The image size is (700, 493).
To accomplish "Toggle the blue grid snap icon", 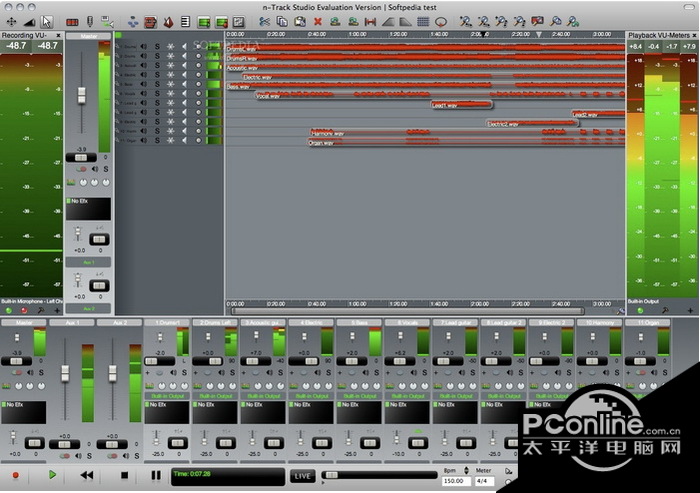I will (423, 21).
